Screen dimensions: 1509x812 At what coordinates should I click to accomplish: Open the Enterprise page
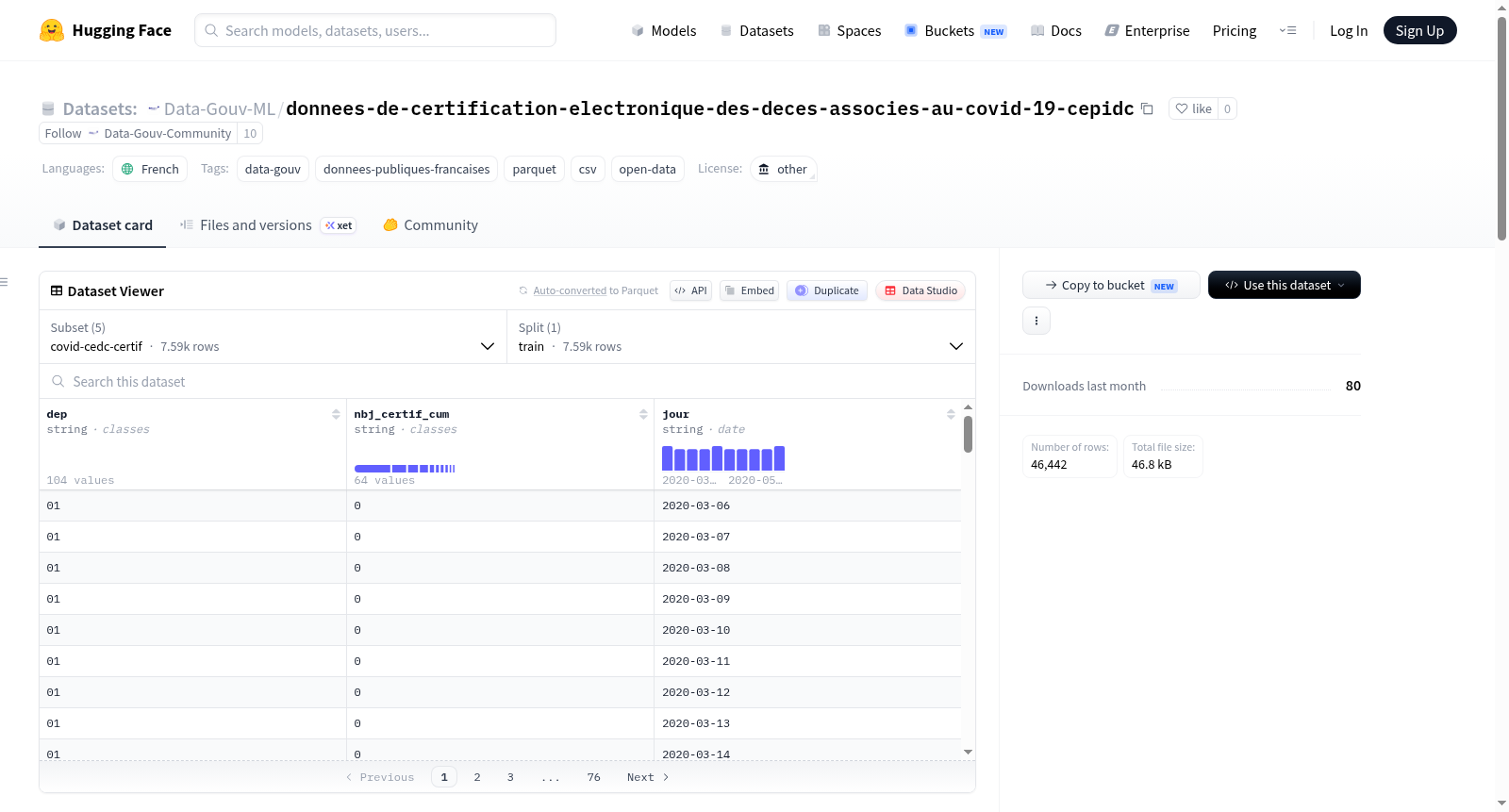[x=1148, y=30]
